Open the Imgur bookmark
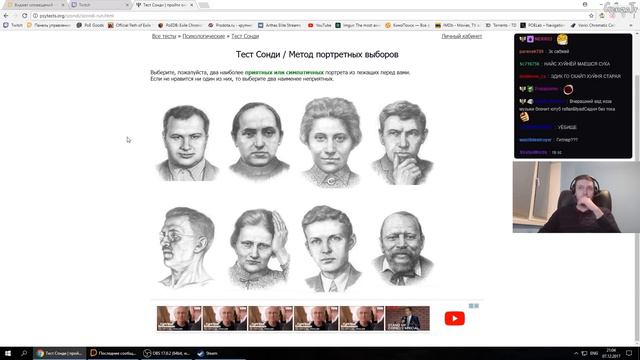Viewport: 640px width, 360px height. pos(358,25)
